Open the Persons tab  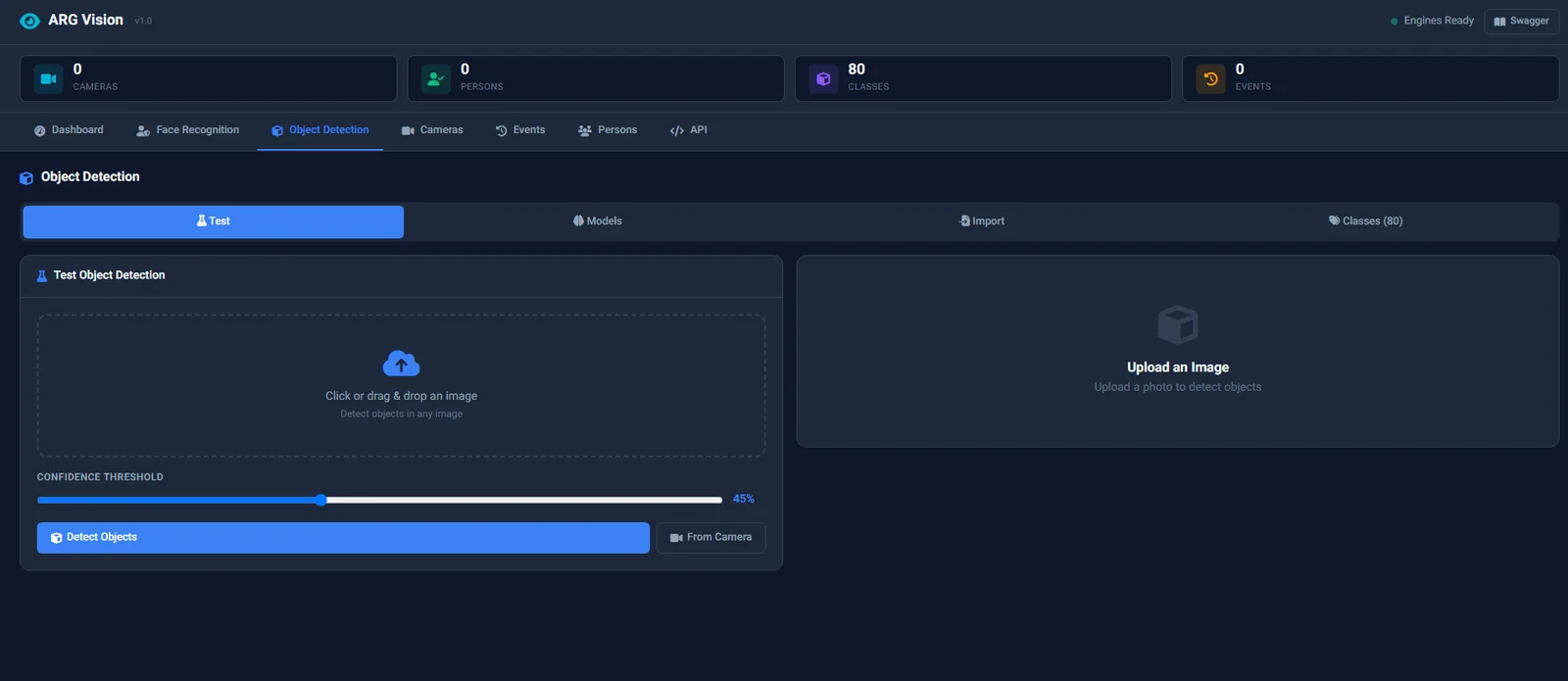(x=608, y=130)
